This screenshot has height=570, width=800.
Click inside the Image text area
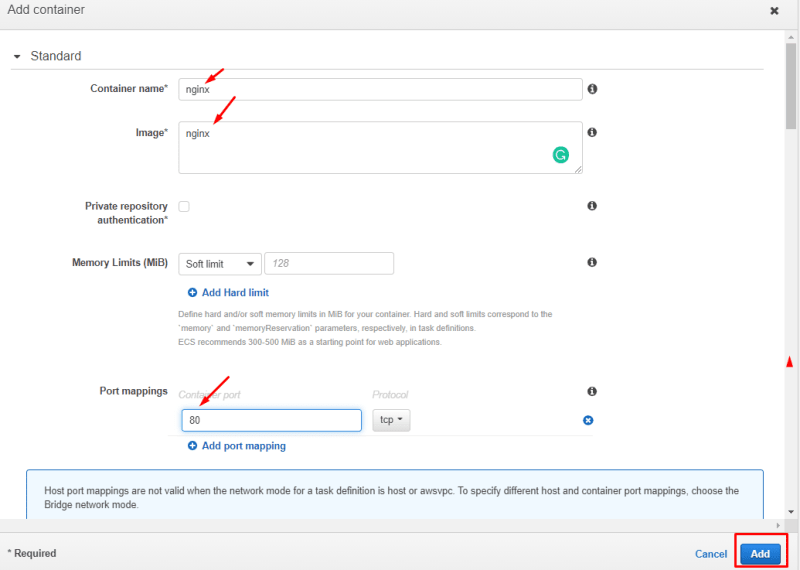coord(380,147)
